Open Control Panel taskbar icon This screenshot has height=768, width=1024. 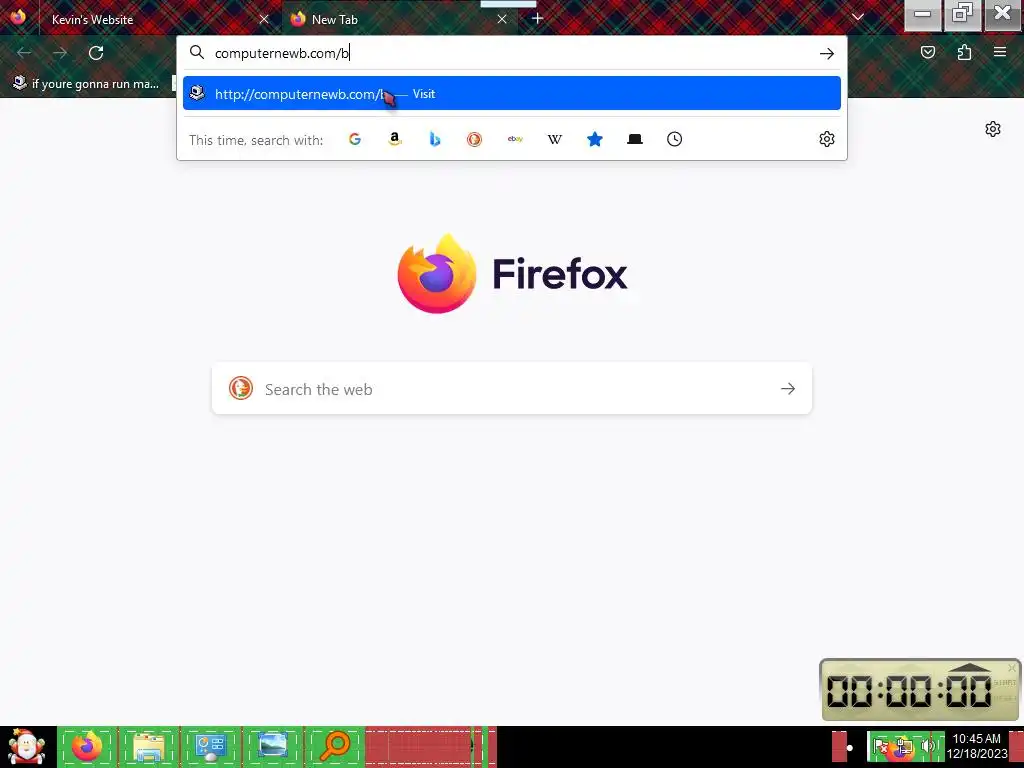tap(210, 746)
